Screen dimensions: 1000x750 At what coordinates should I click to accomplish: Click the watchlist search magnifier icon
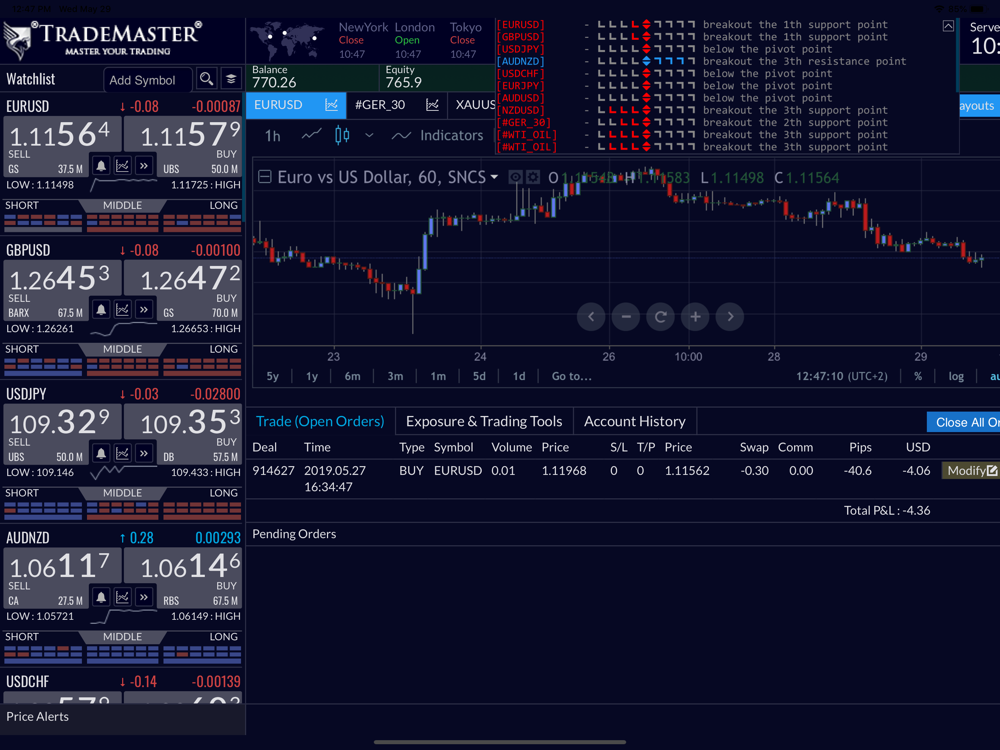pos(206,79)
